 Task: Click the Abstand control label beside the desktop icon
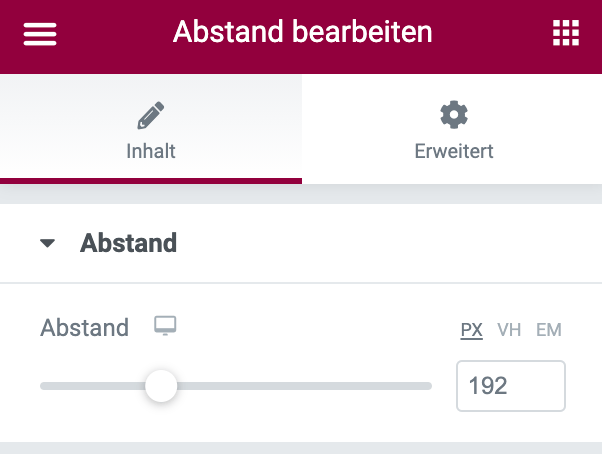coord(84,328)
